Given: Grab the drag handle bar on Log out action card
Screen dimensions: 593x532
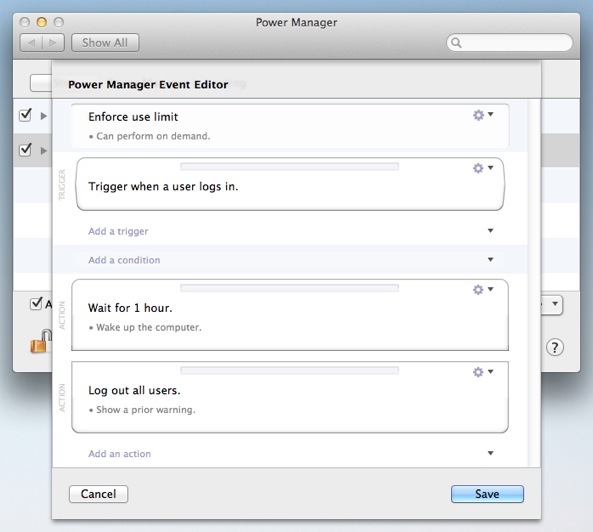Looking at the screenshot, I should (290, 371).
